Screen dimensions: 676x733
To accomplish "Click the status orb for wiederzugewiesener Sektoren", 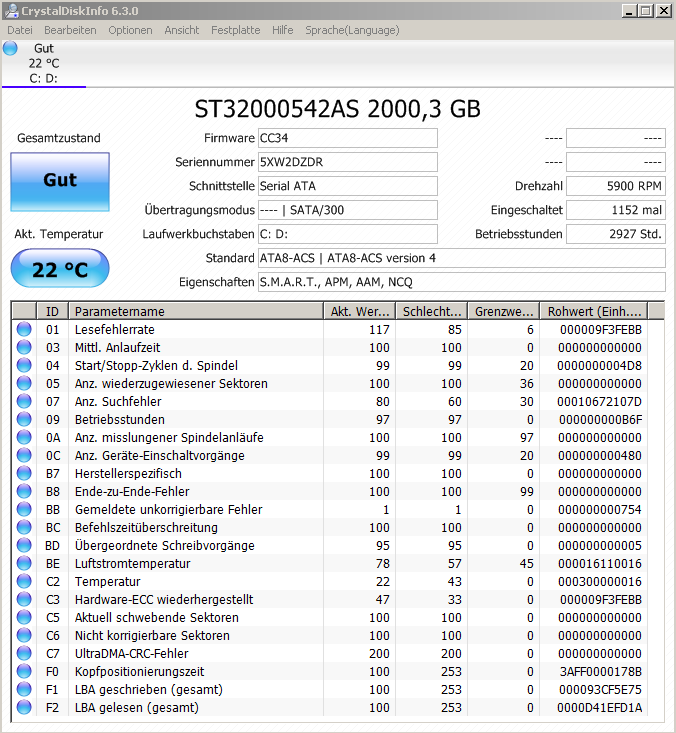I will [x=24, y=383].
